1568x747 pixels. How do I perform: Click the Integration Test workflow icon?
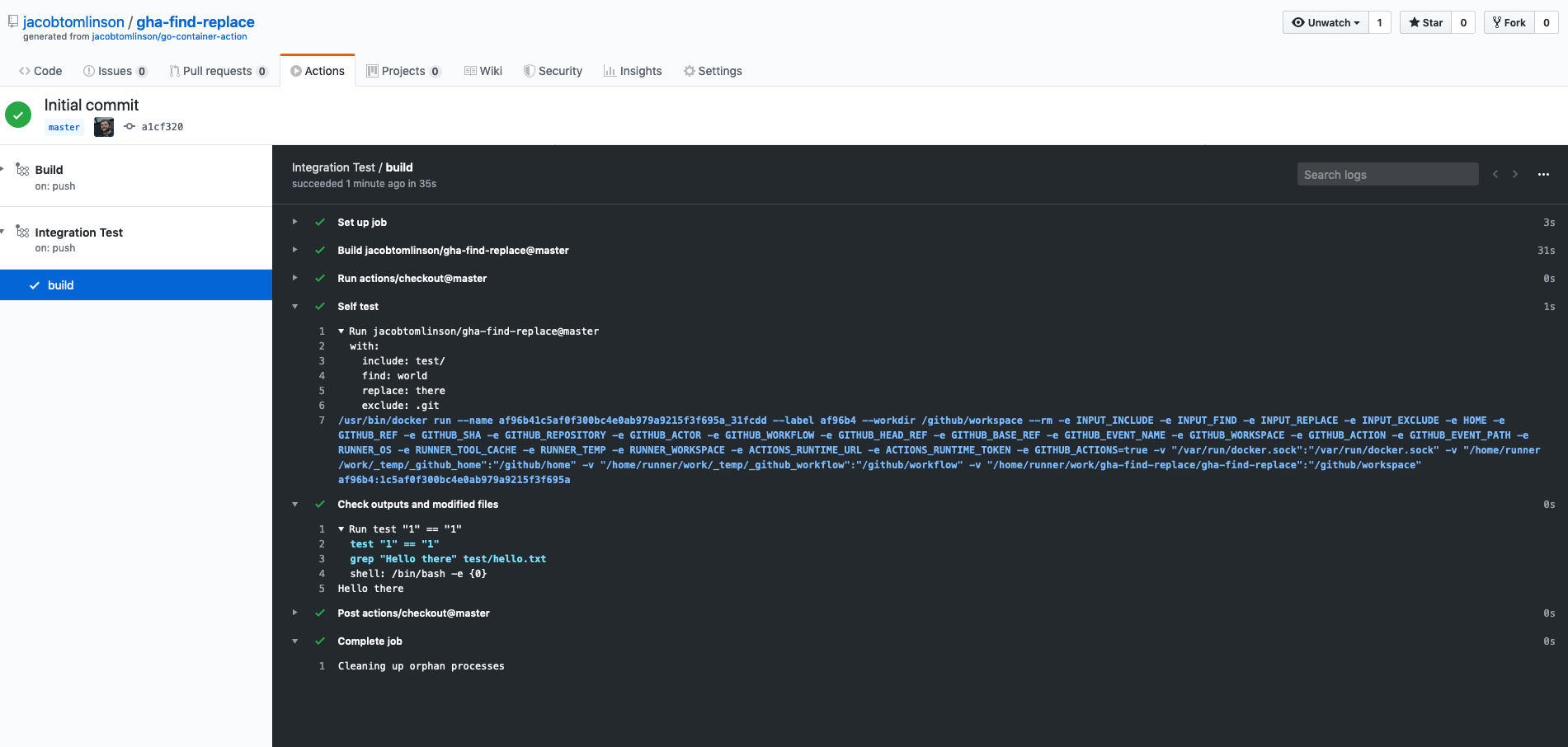click(x=22, y=233)
